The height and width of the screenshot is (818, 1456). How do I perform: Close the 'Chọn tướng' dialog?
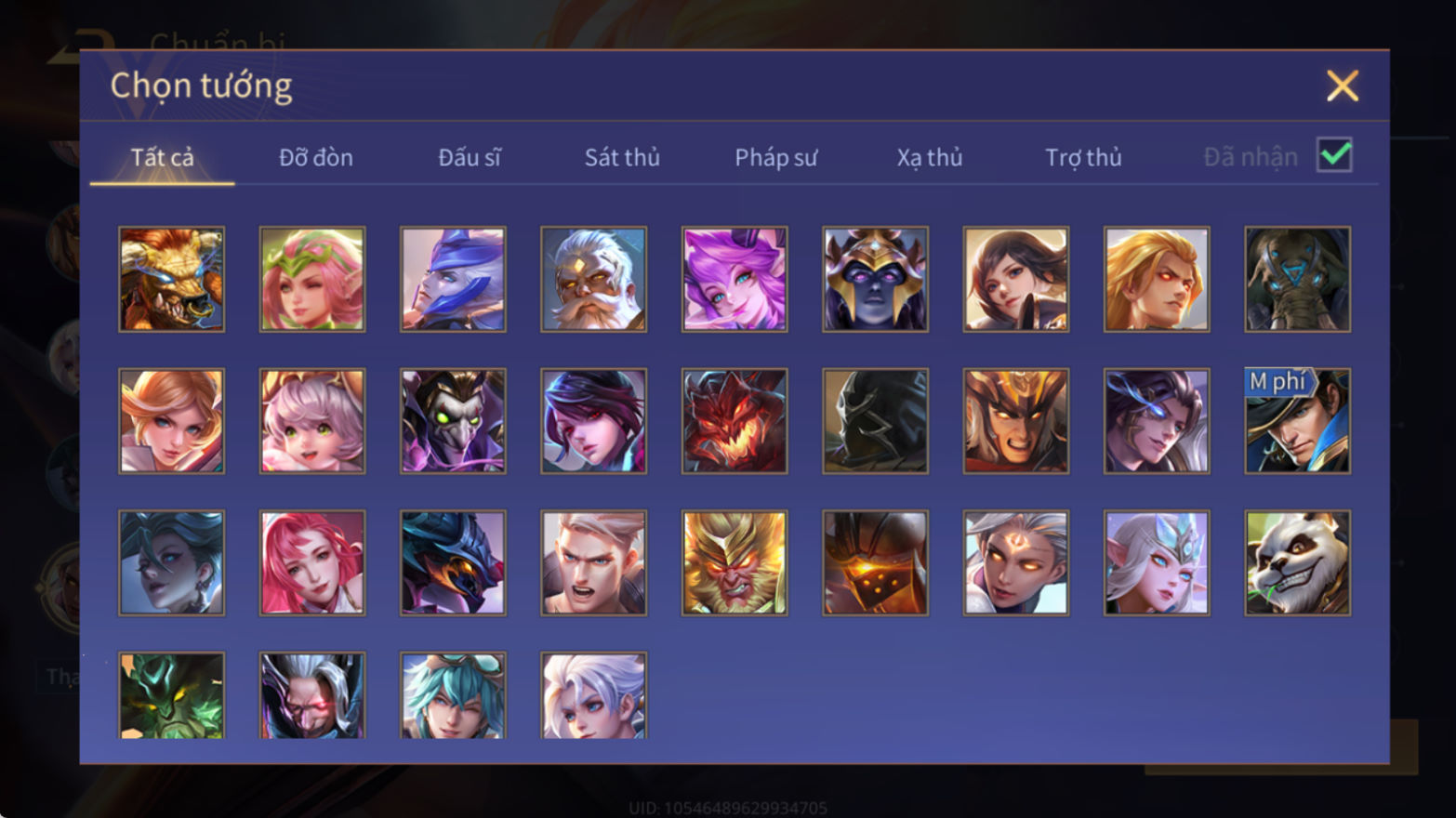tap(1342, 86)
